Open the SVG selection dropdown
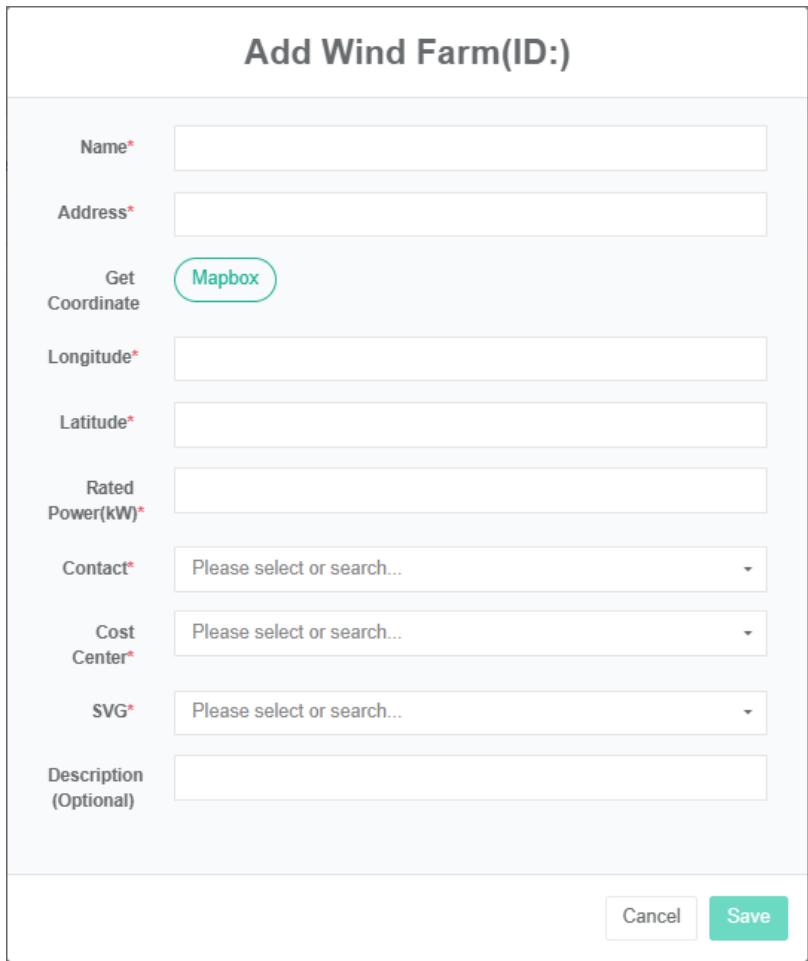This screenshot has height=961, width=808. [x=460, y=712]
